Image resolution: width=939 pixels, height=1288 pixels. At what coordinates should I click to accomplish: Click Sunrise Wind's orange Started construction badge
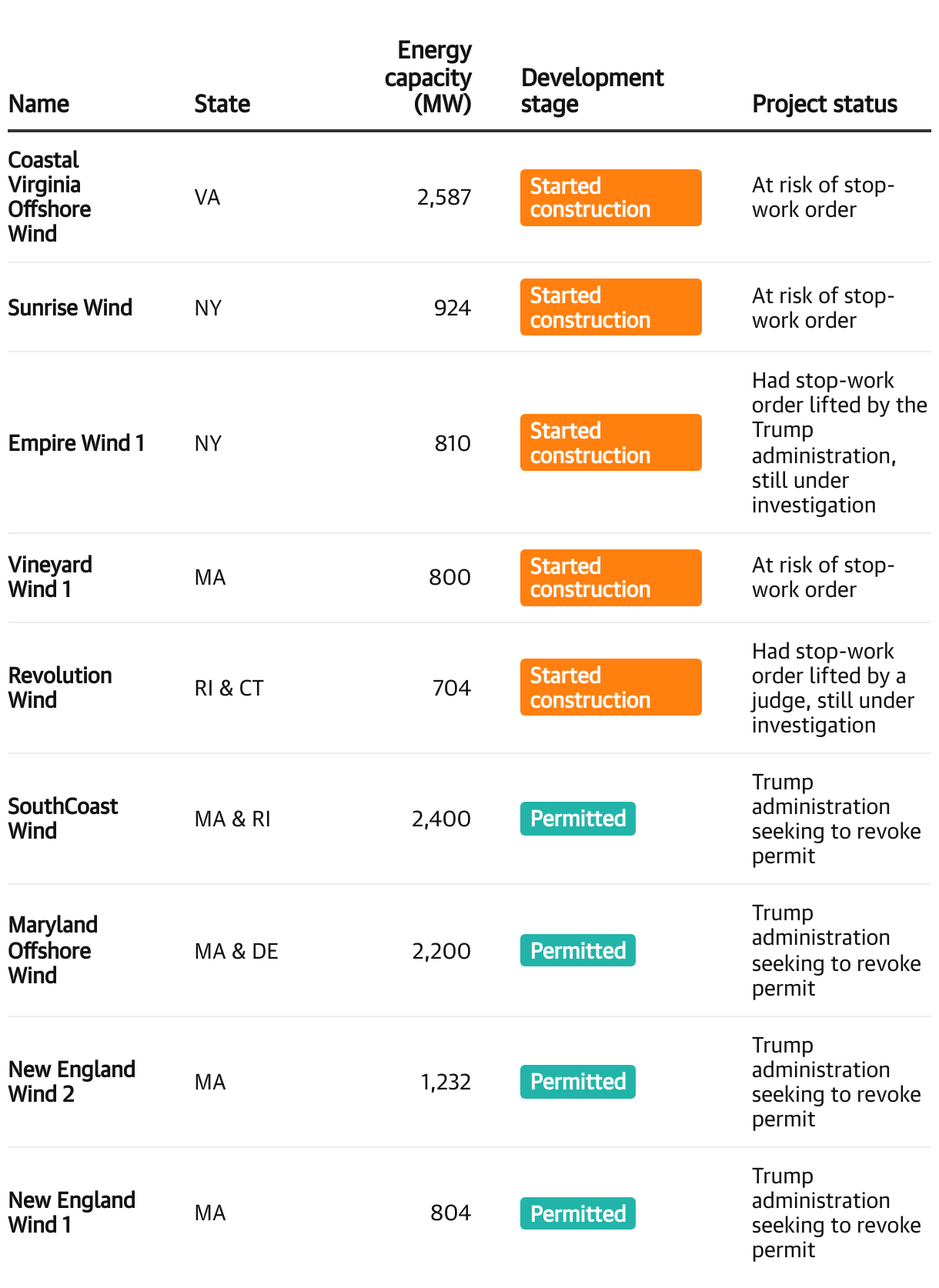coord(610,307)
